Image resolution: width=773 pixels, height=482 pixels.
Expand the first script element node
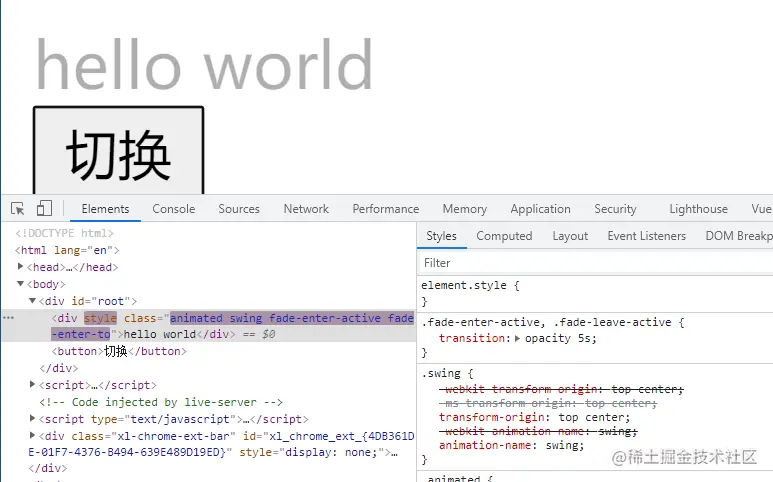pyautogui.click(x=33, y=384)
